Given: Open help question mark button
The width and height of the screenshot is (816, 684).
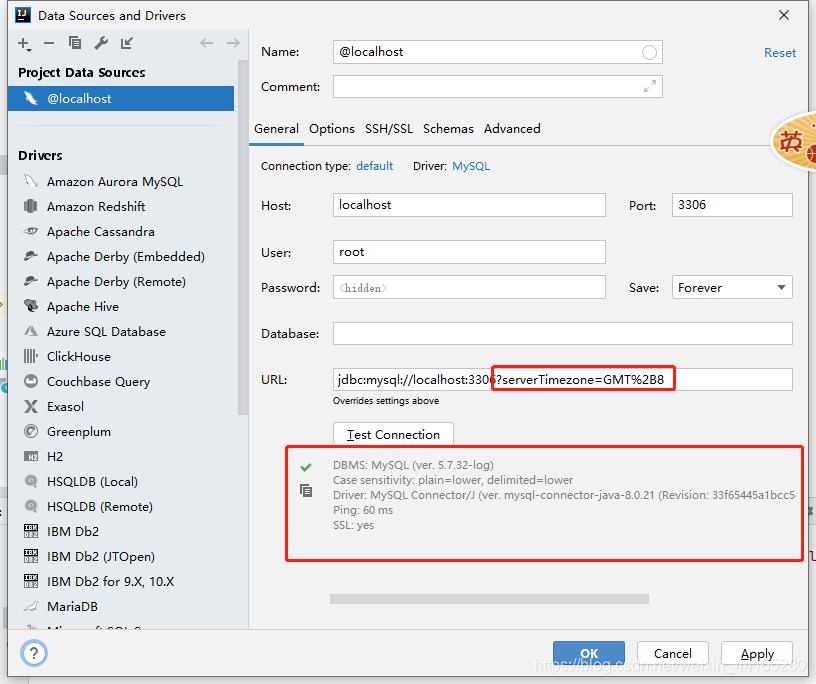Looking at the screenshot, I should click(34, 653).
